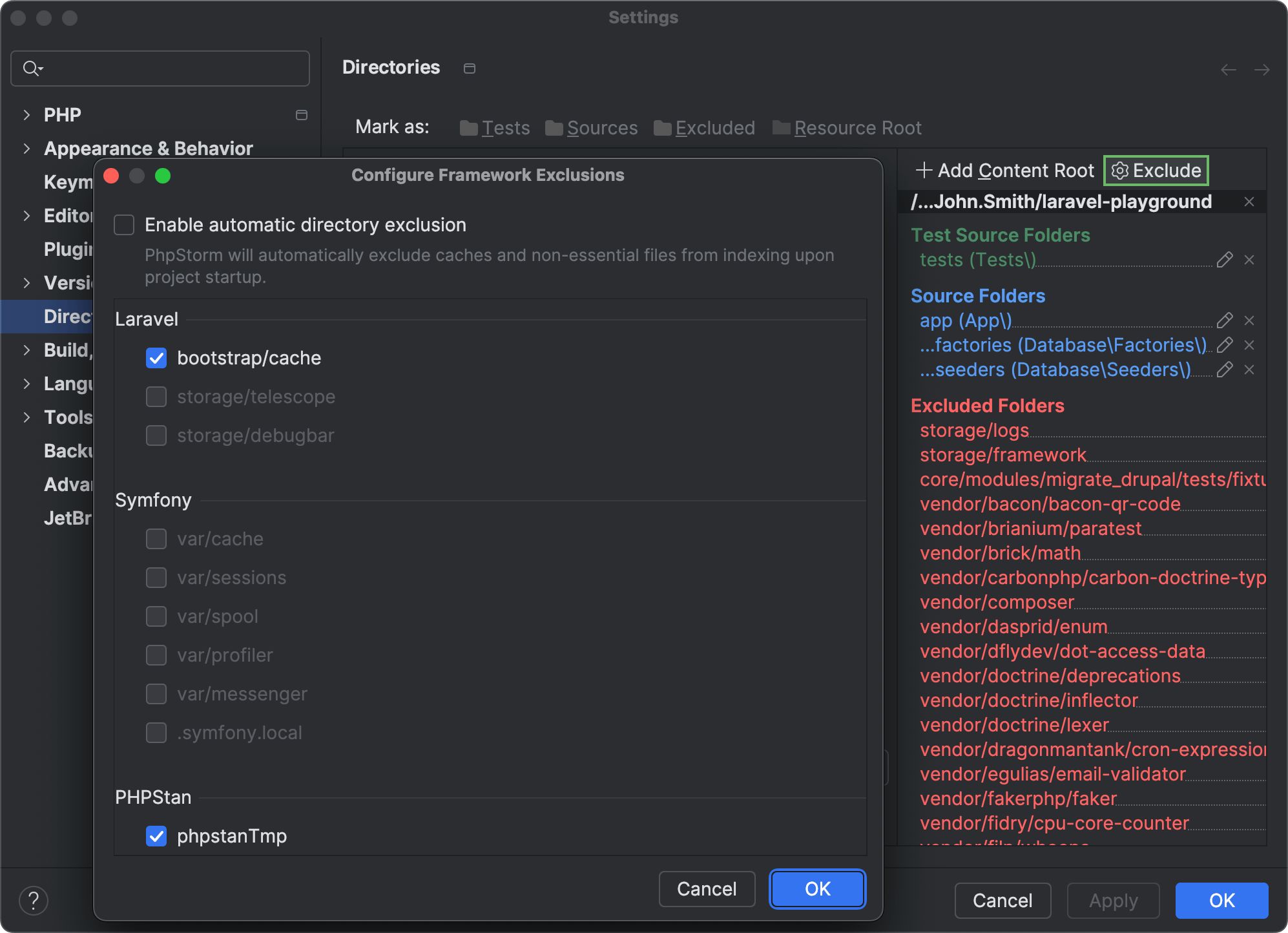Enable automatic directory exclusion
This screenshot has height=933, width=1288.
pyautogui.click(x=123, y=224)
